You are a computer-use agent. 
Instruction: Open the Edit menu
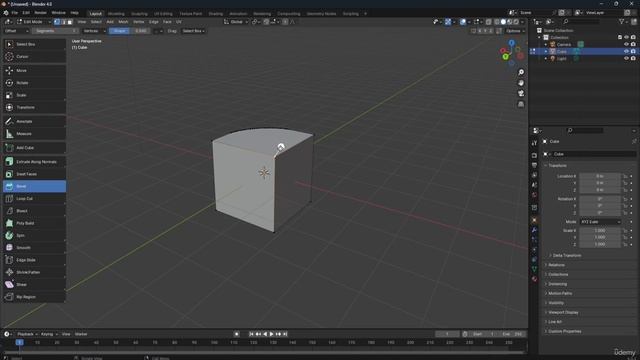click(26, 13)
